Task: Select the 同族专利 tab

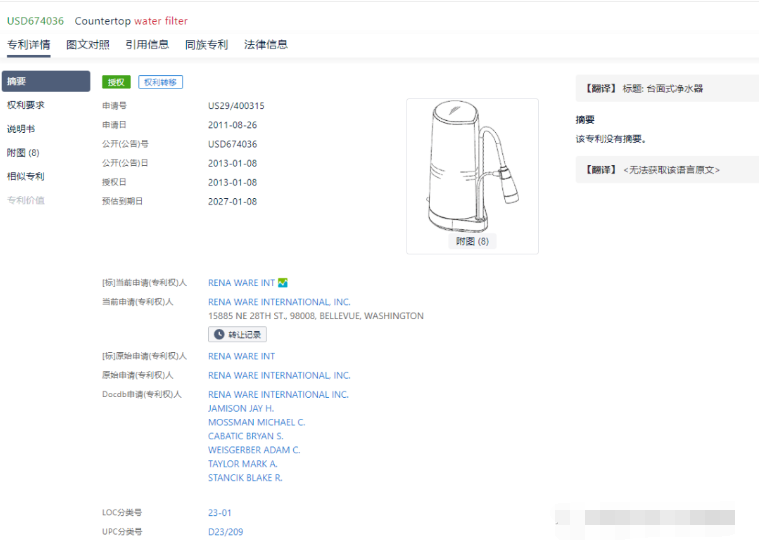Action: coord(206,45)
